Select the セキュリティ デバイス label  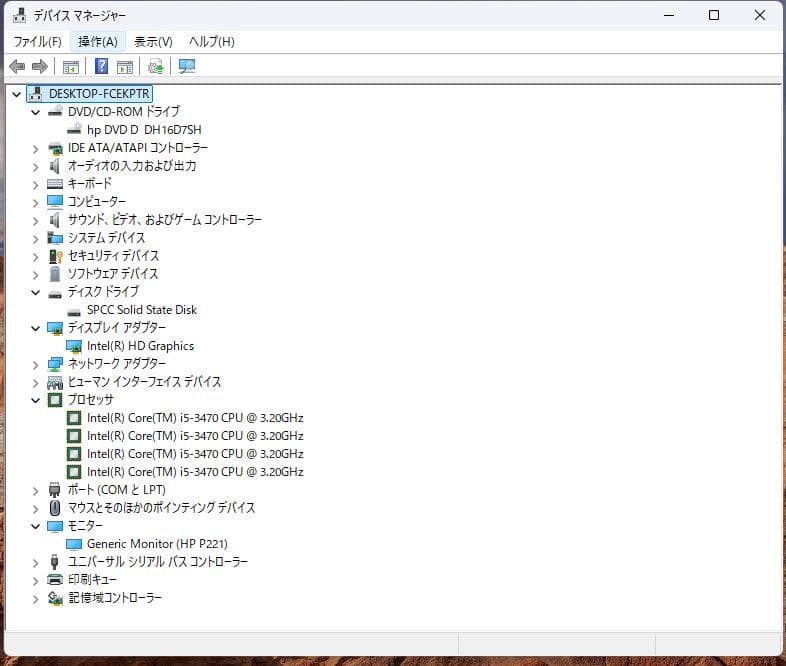click(x=113, y=256)
